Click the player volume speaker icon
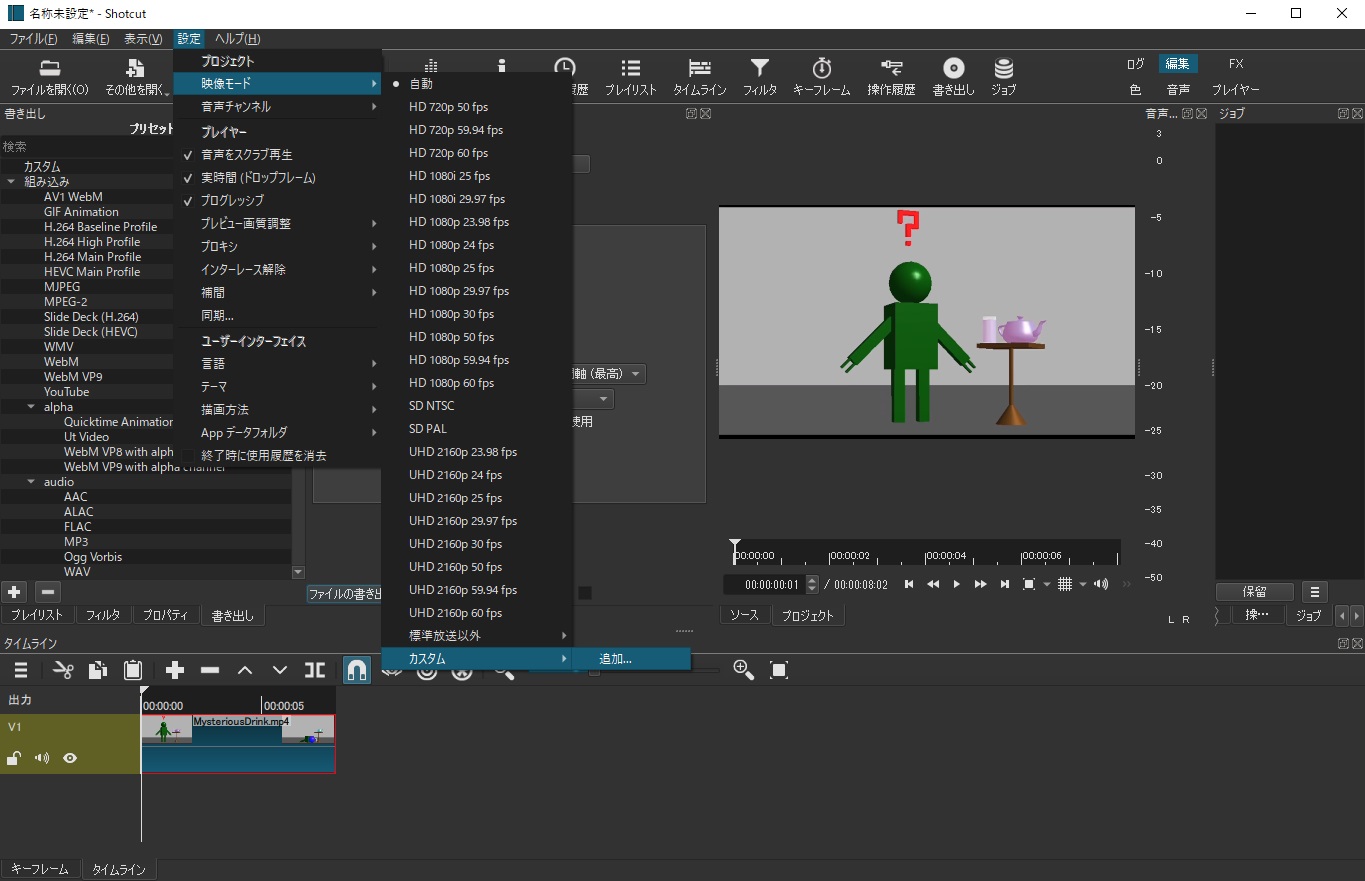The width and height of the screenshot is (1365, 881). pos(1100,584)
